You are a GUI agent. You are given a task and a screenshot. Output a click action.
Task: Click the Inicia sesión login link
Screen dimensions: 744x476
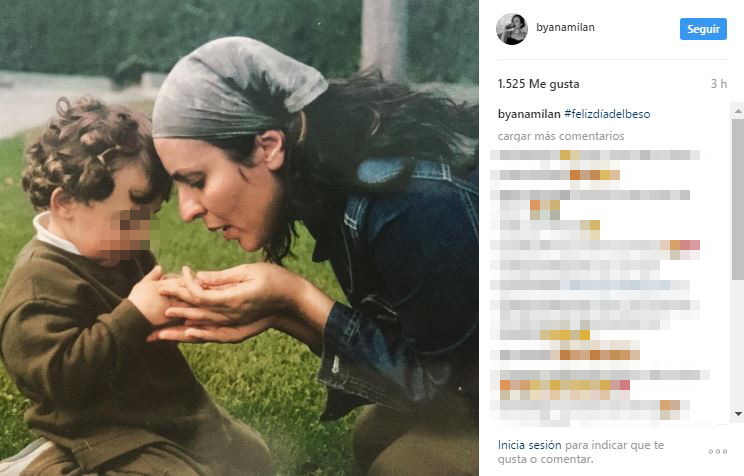[x=529, y=445]
